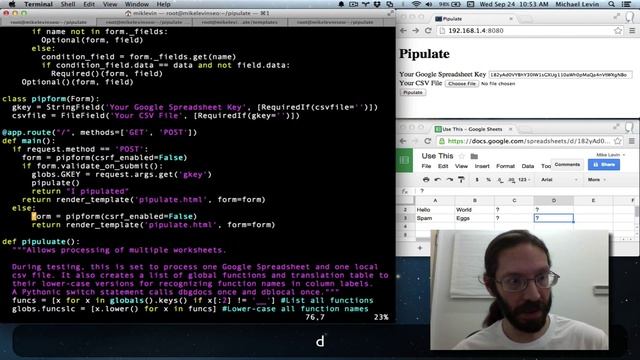This screenshot has height=360, width=640.
Task: Open Chrome menu in Google Sheets window
Action: 632,141
